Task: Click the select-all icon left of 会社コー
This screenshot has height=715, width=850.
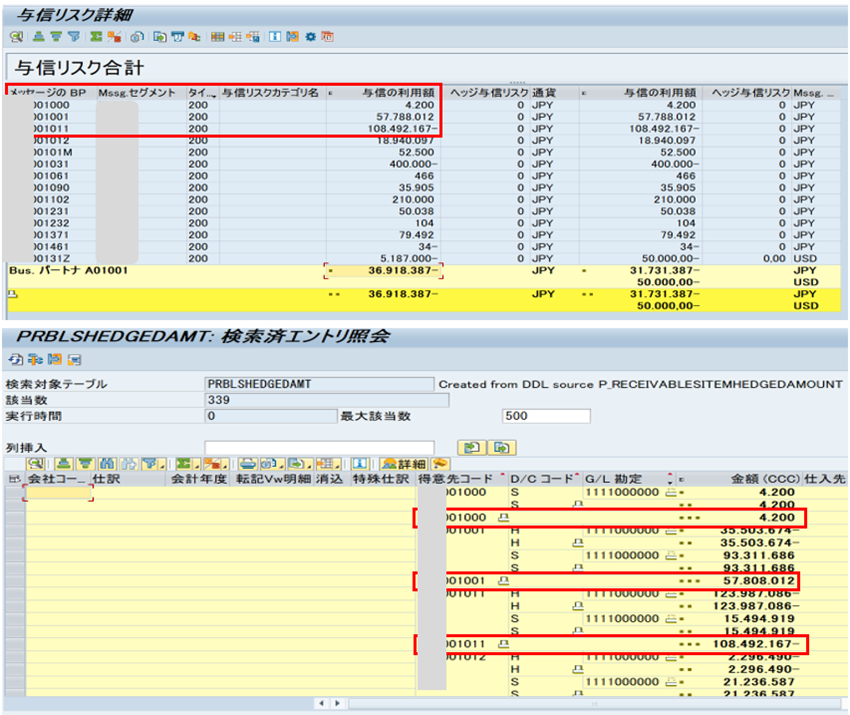Action: point(14,479)
